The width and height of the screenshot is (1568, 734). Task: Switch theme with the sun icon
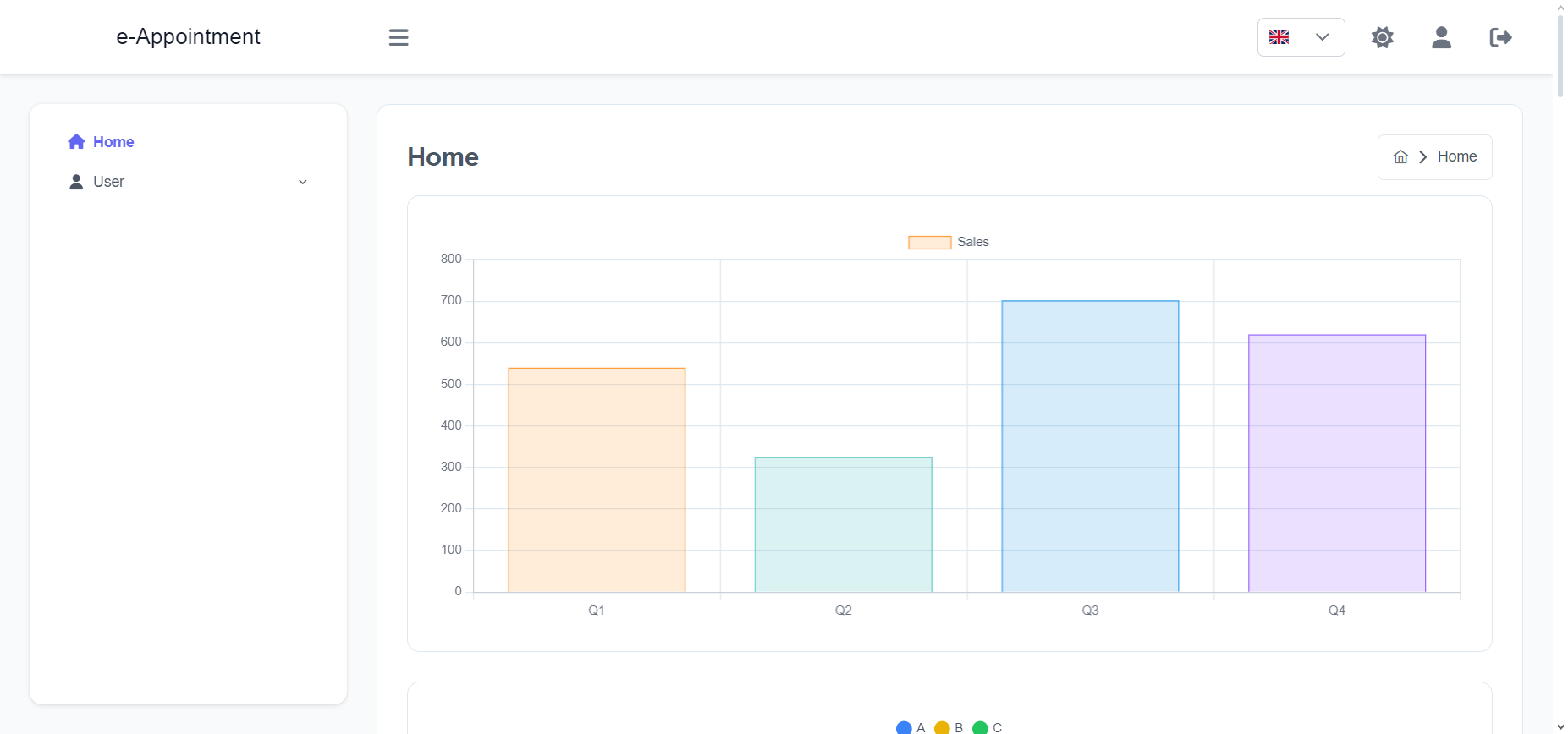pyautogui.click(x=1383, y=37)
